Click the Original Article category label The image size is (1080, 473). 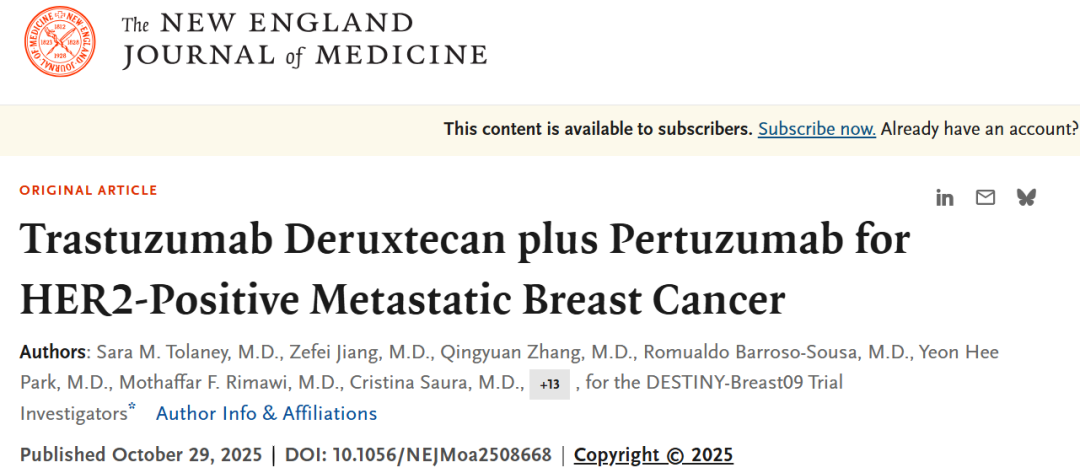coord(88,190)
